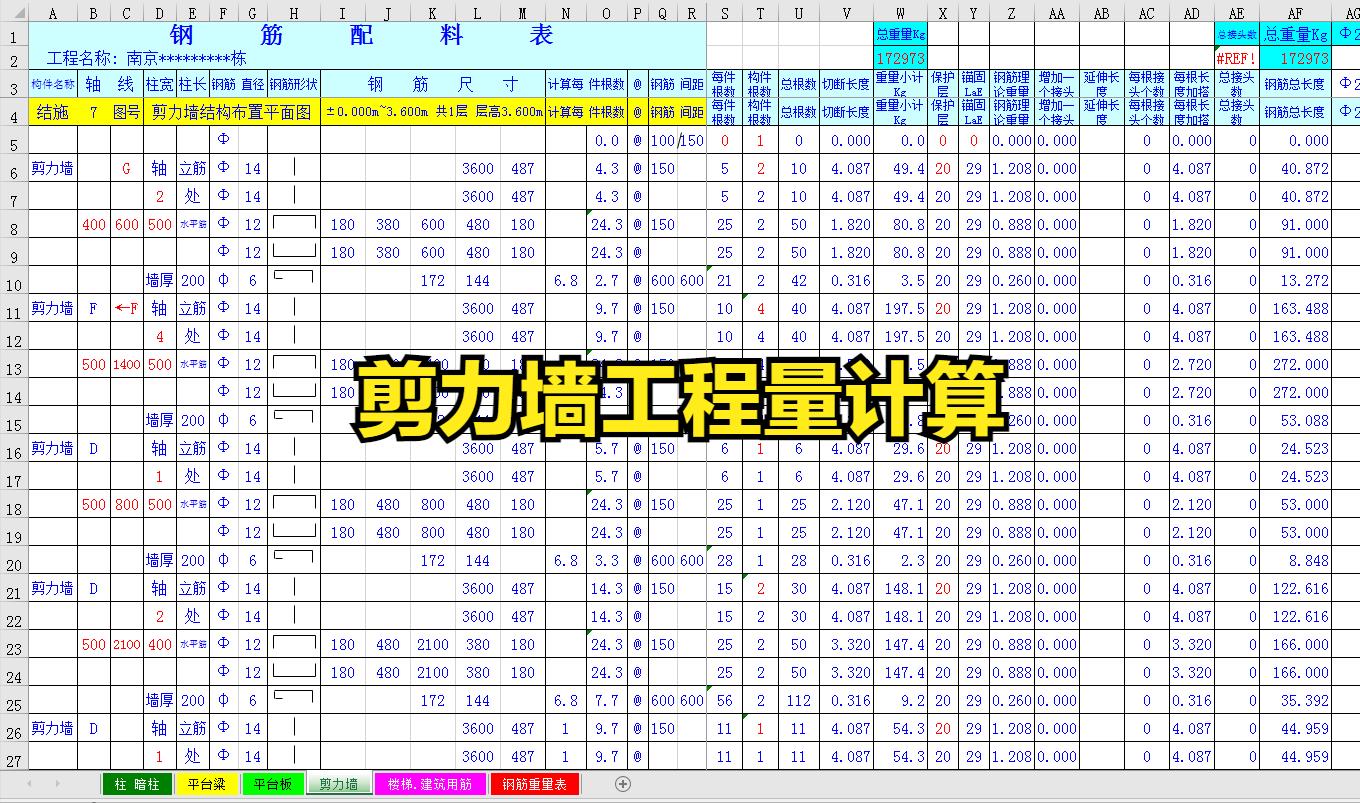Click row 10 header
1360x803 pixels.
click(x=14, y=281)
